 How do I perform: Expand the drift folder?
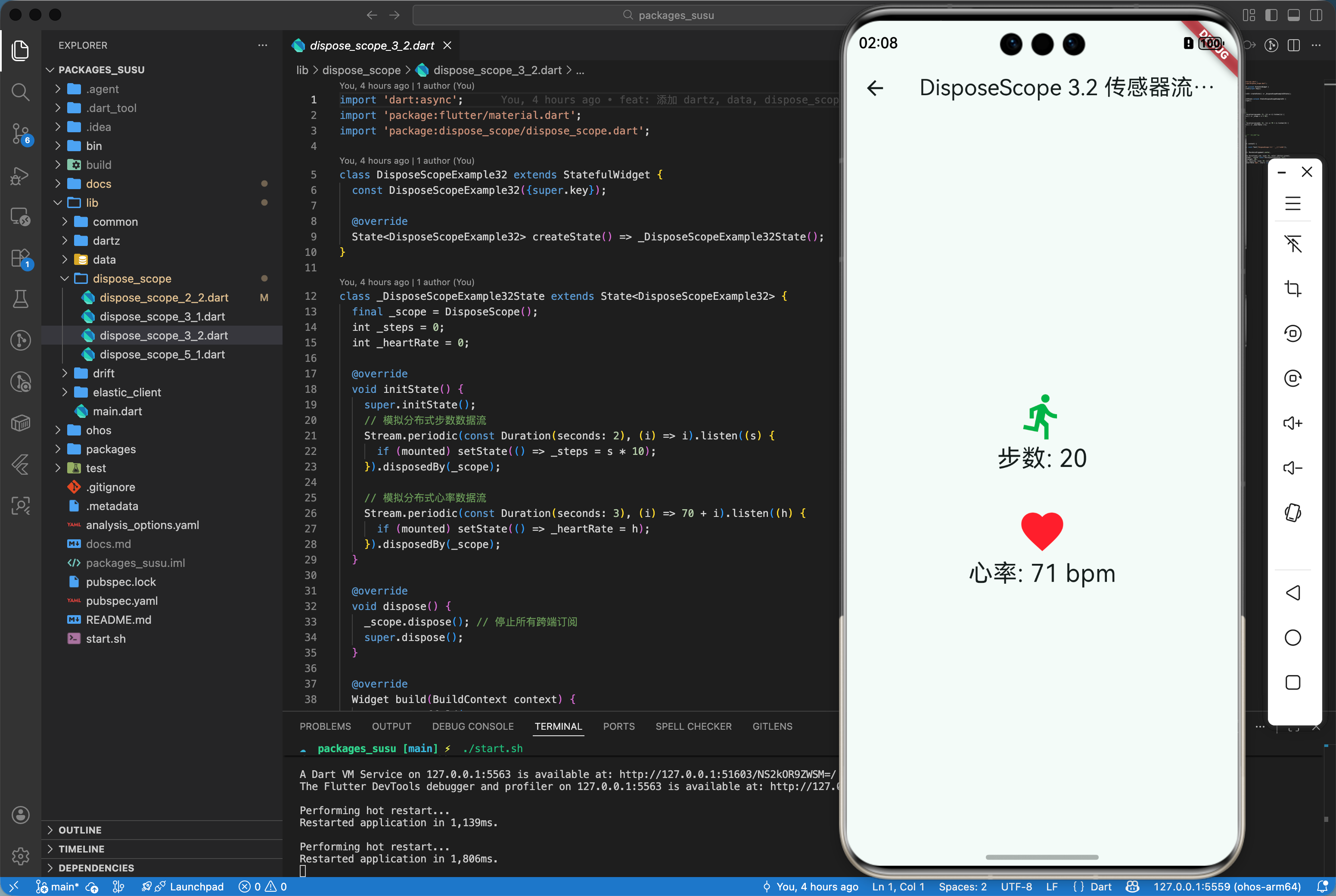[103, 373]
